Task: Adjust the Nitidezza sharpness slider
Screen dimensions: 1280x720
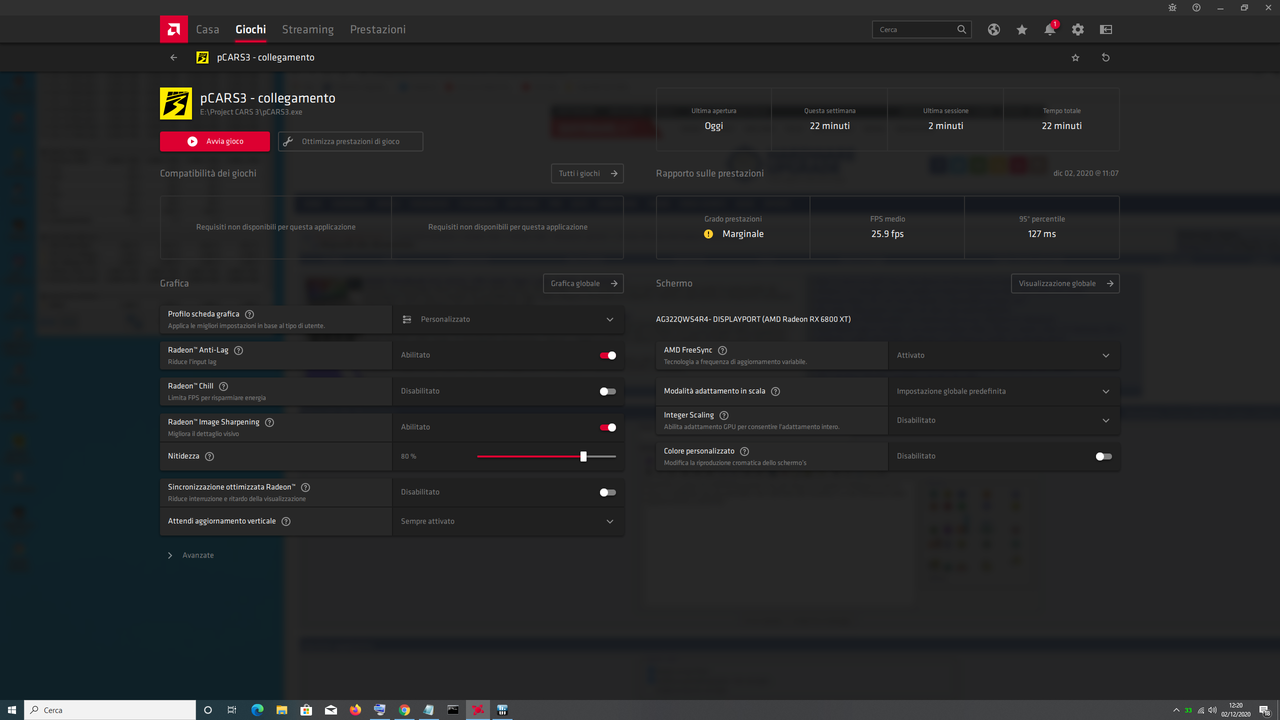Action: click(x=583, y=456)
